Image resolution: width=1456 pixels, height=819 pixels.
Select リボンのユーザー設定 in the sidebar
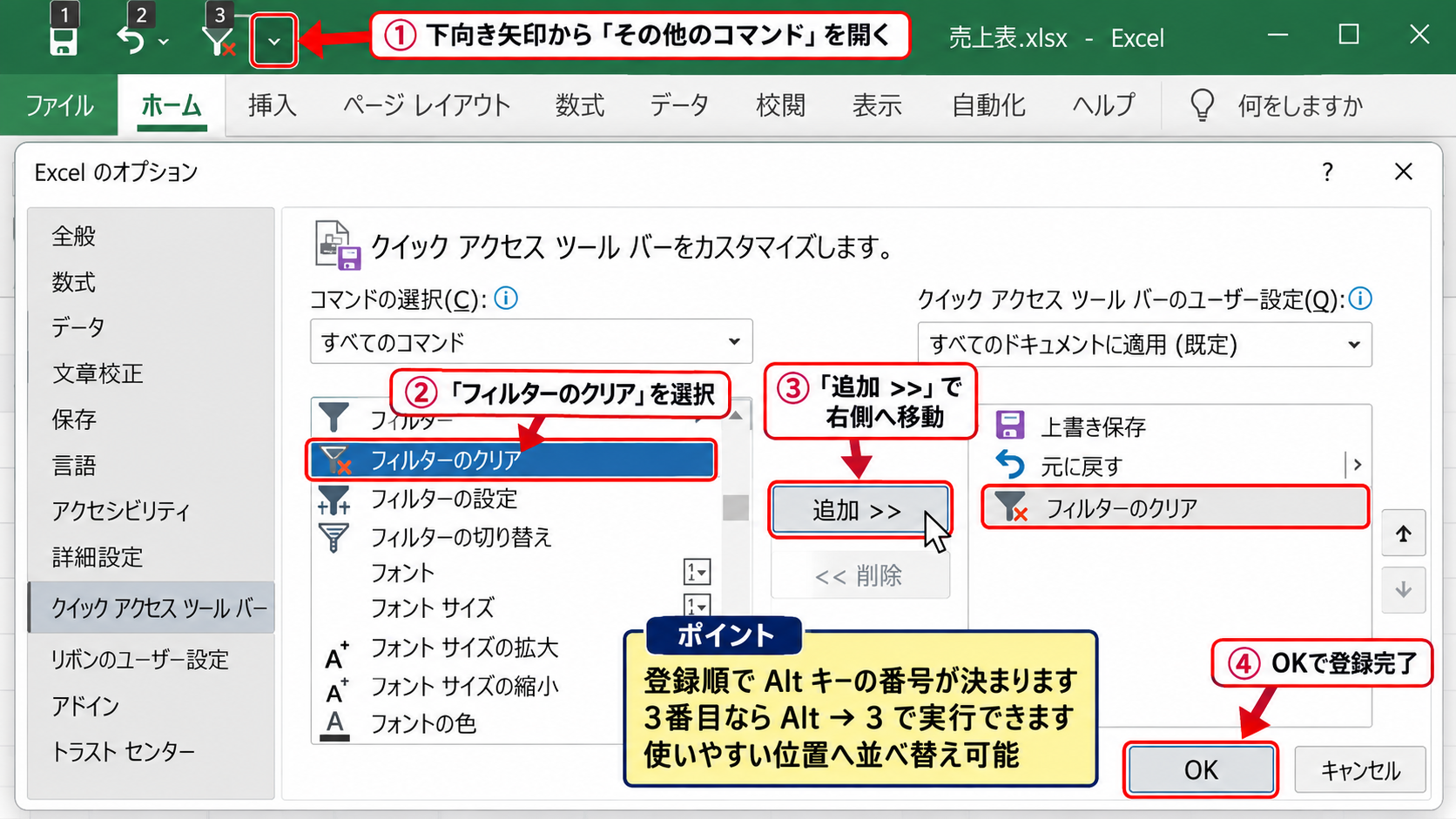coord(152,660)
